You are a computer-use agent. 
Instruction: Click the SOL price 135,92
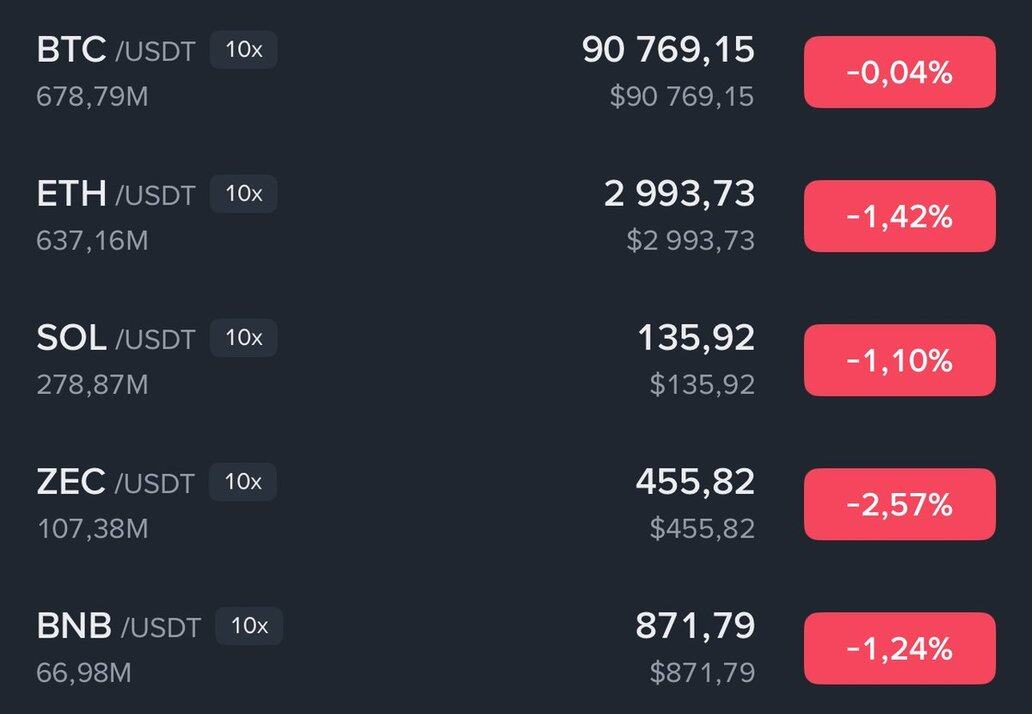coord(696,338)
